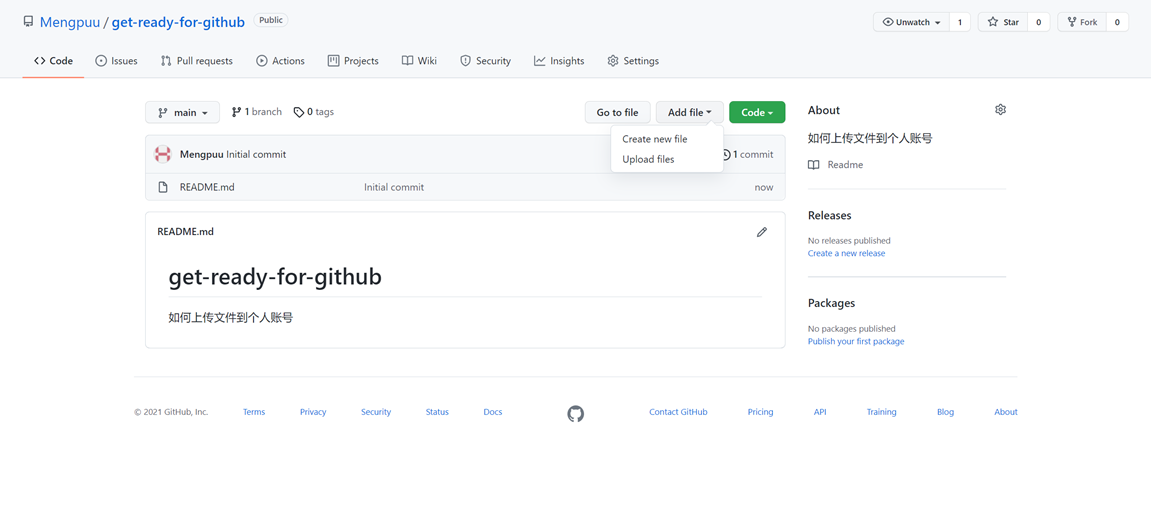Open the Issues tab
Image resolution: width=1151 pixels, height=511 pixels.
point(117,61)
